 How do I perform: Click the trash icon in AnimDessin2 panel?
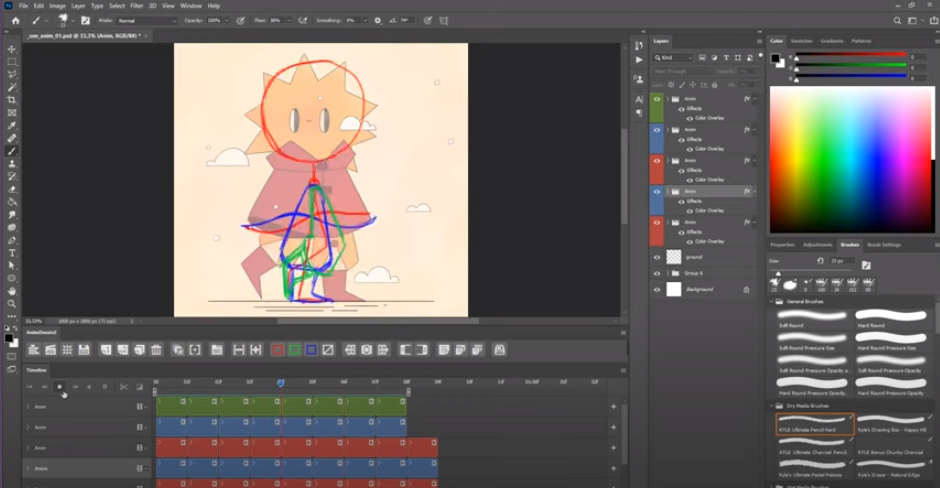point(156,350)
